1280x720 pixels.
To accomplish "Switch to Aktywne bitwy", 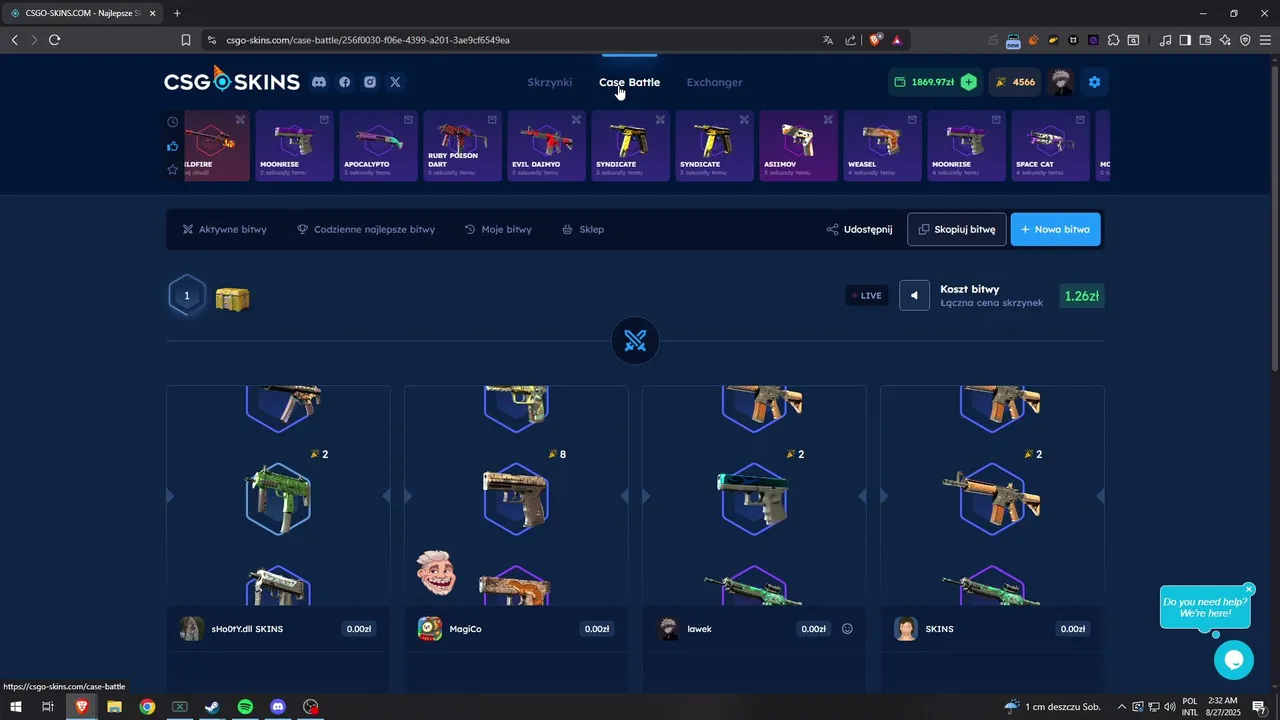I will tap(225, 229).
